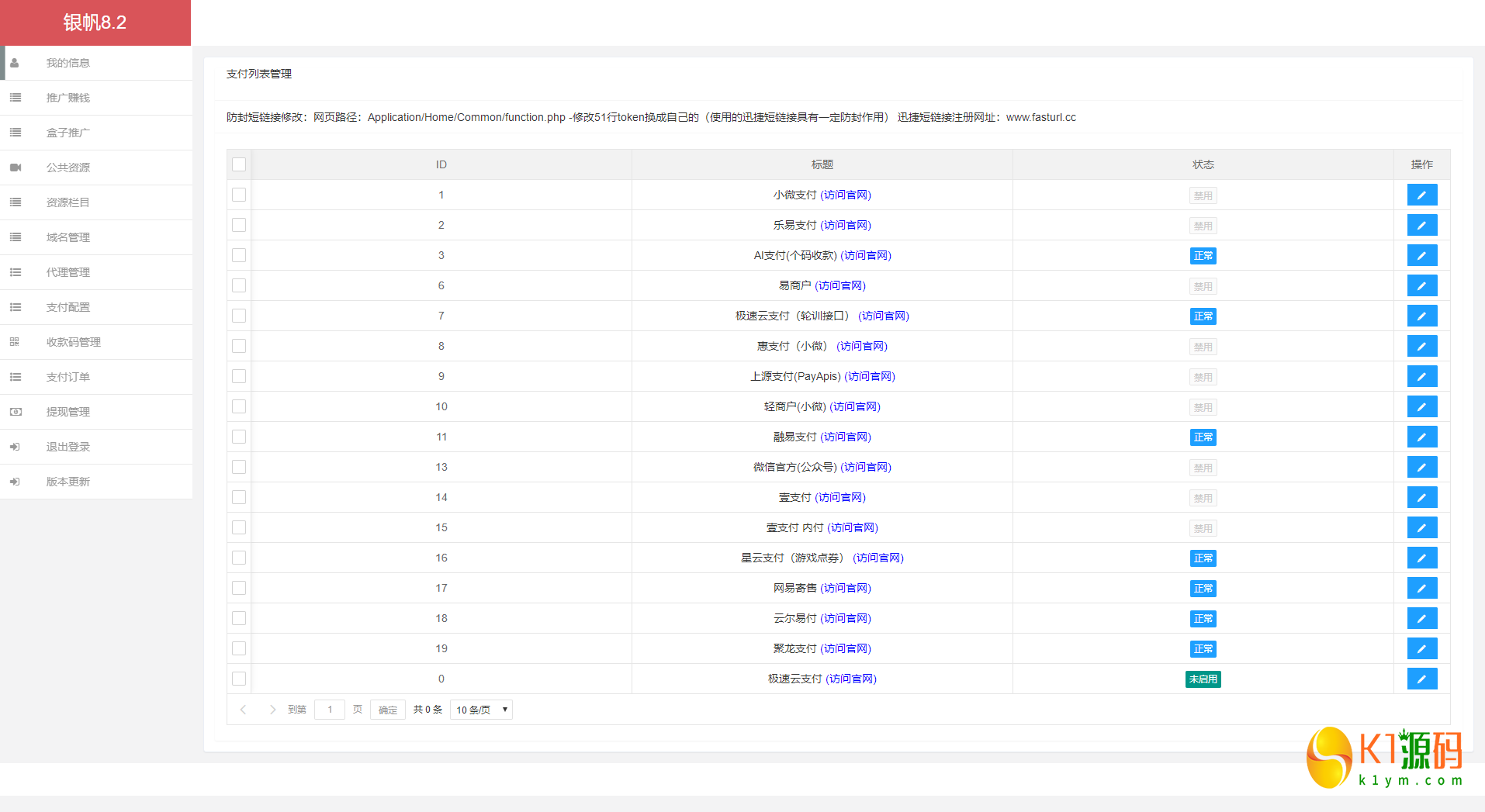Open 盒子推广 in the sidebar

96,133
